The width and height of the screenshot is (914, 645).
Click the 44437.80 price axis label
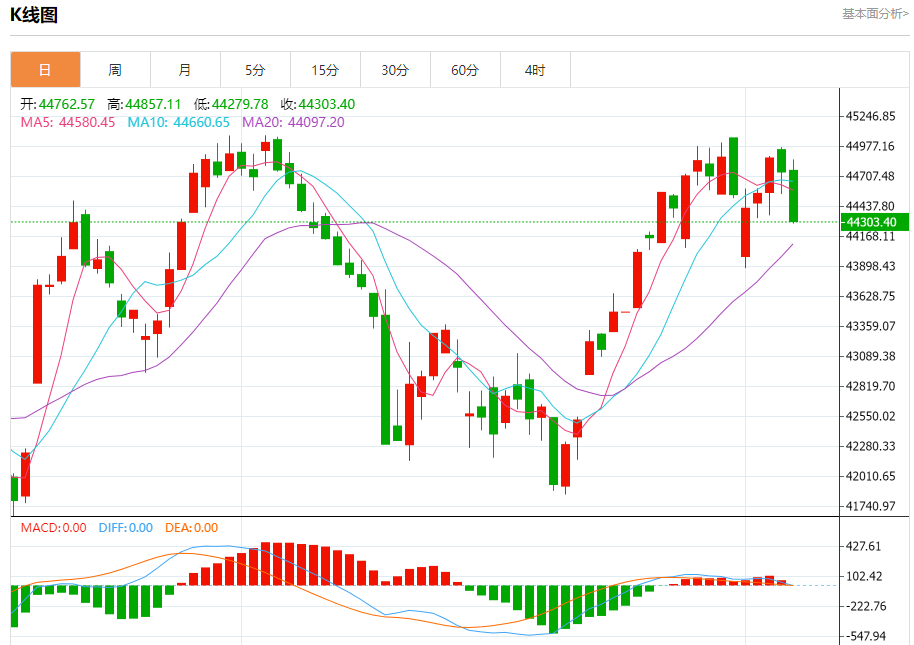coord(870,206)
